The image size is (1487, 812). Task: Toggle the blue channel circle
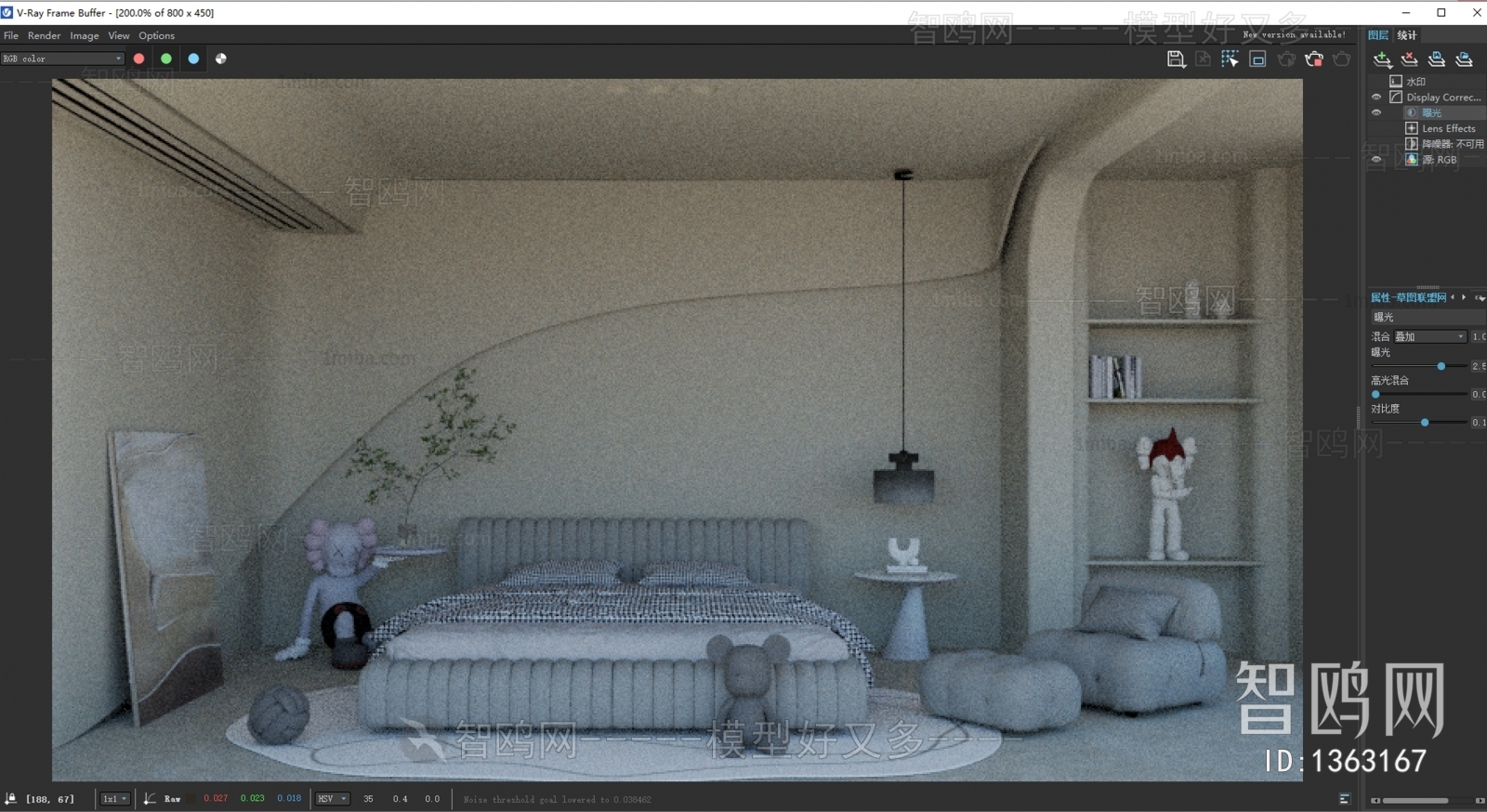pyautogui.click(x=193, y=59)
